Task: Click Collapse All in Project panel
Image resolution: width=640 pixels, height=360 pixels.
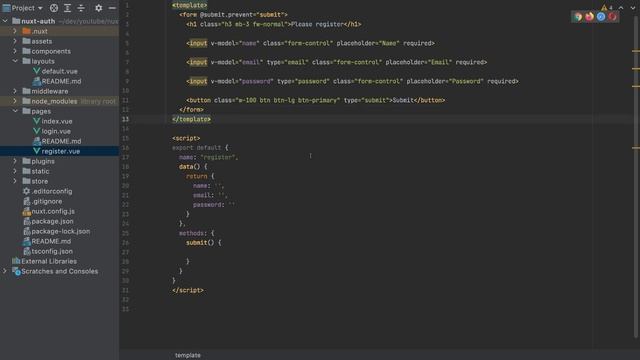Action: coord(81,8)
